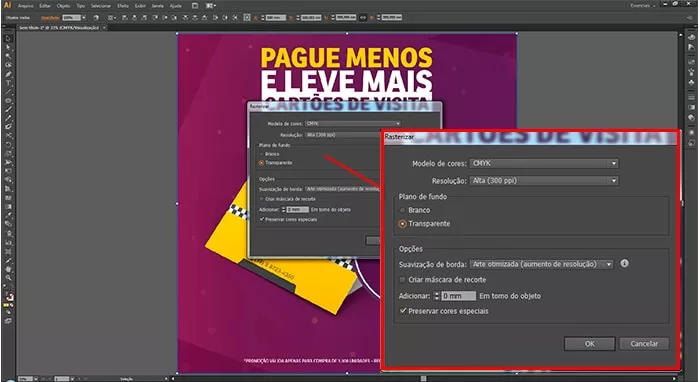Select the Pen tool
Screen dimensions: 700x382
click(x=8, y=74)
